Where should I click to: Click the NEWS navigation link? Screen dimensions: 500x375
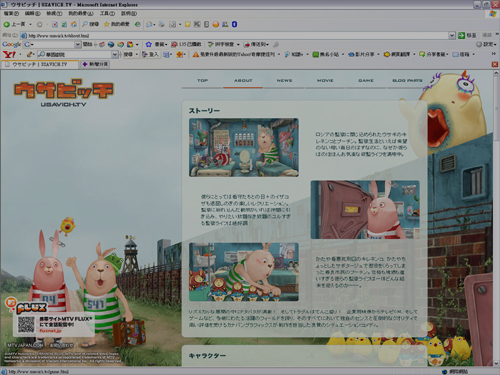pos(284,81)
